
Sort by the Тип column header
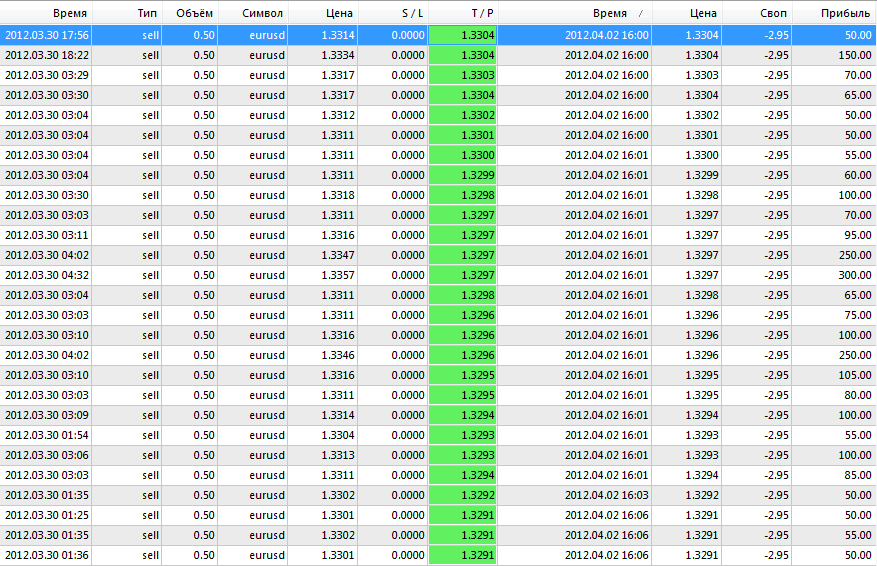[x=127, y=13]
